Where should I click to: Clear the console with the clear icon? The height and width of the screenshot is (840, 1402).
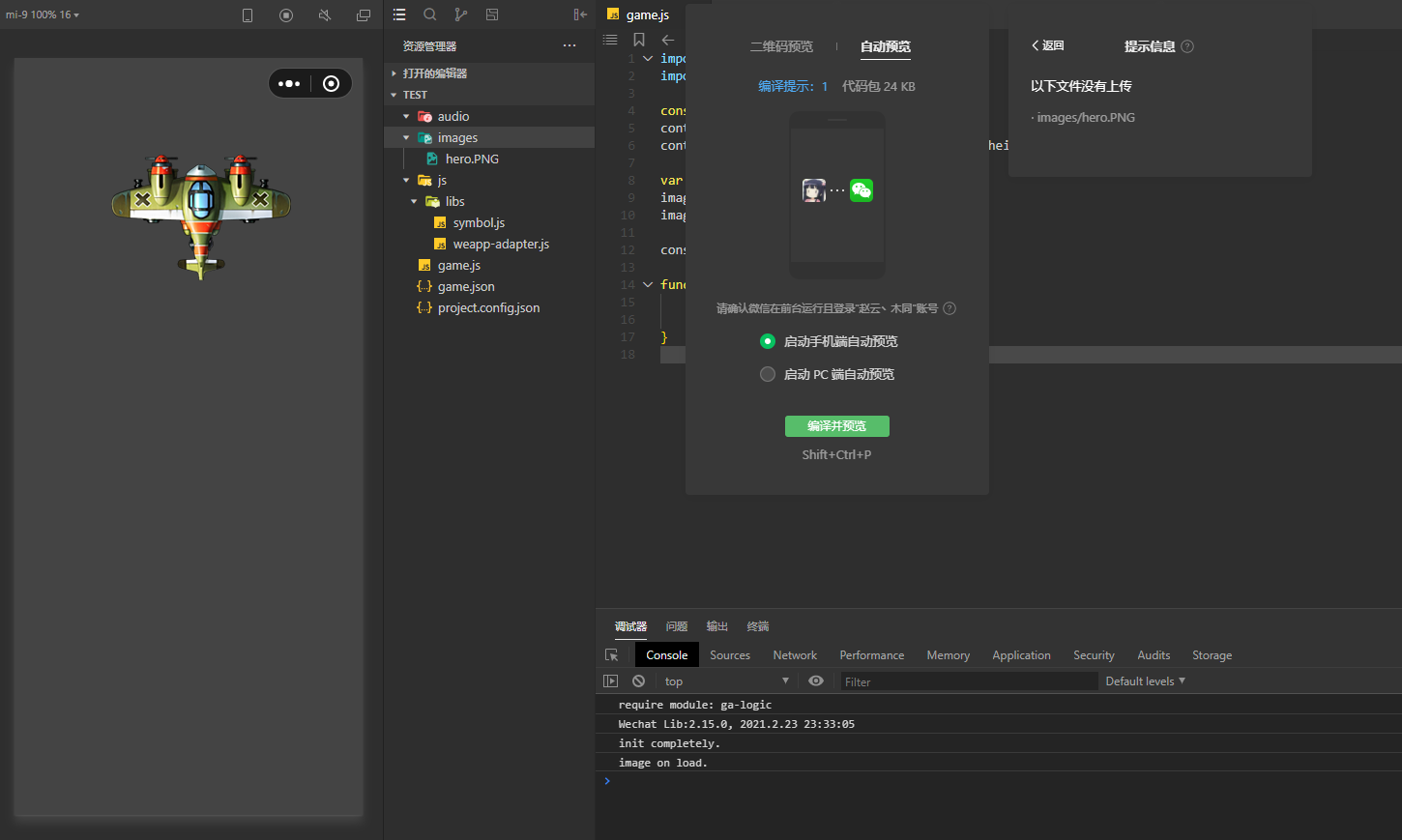[x=638, y=681]
